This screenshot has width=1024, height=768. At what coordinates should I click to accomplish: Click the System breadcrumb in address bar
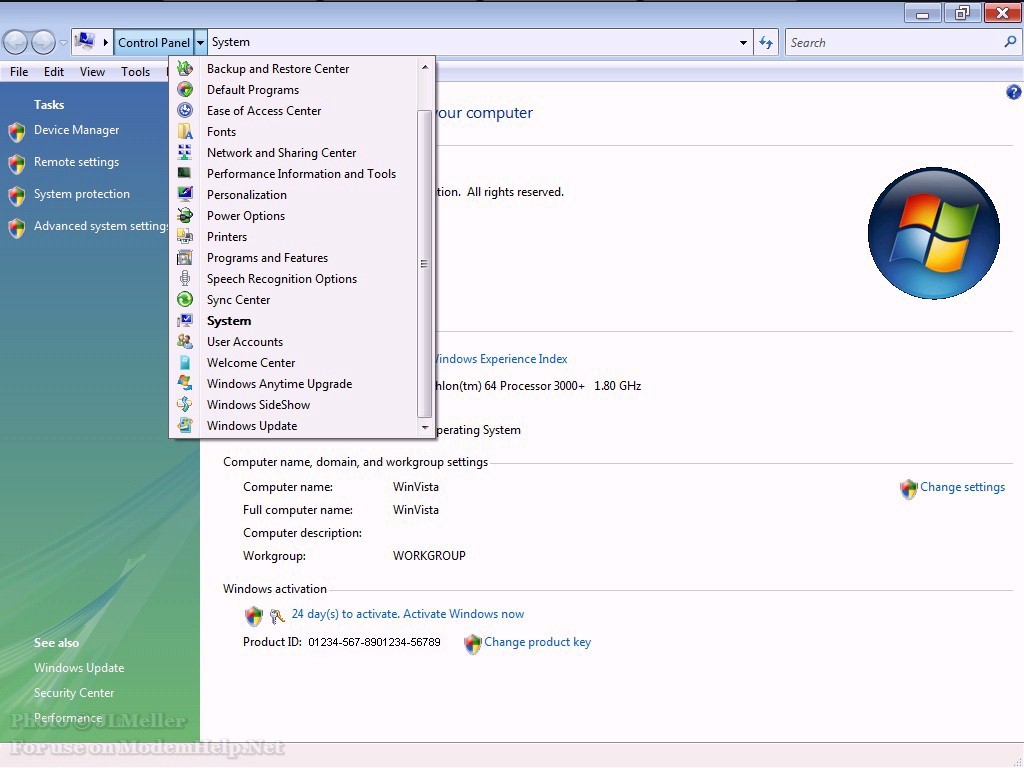pos(231,42)
